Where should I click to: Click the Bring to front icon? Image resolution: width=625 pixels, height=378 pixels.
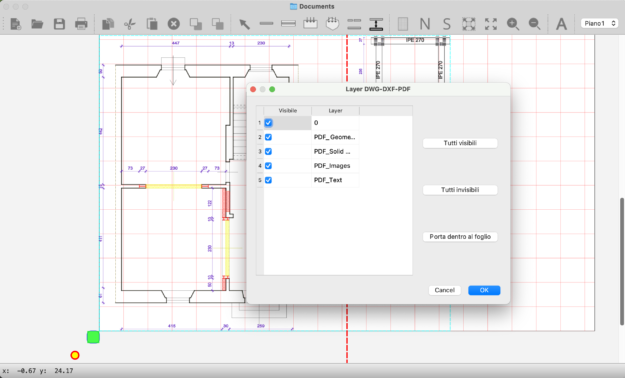pyautogui.click(x=196, y=24)
